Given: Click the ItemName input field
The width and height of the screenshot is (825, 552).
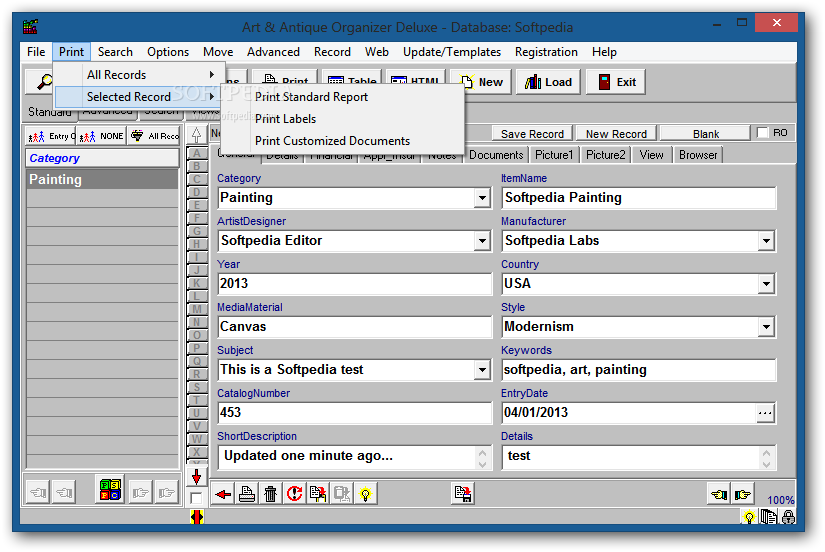Looking at the screenshot, I should (638, 198).
